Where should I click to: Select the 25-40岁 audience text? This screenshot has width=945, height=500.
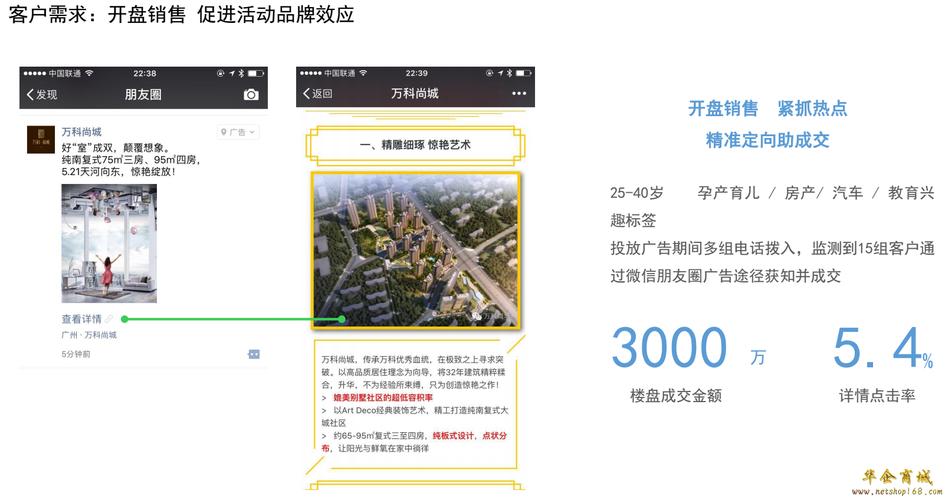[x=637, y=193]
